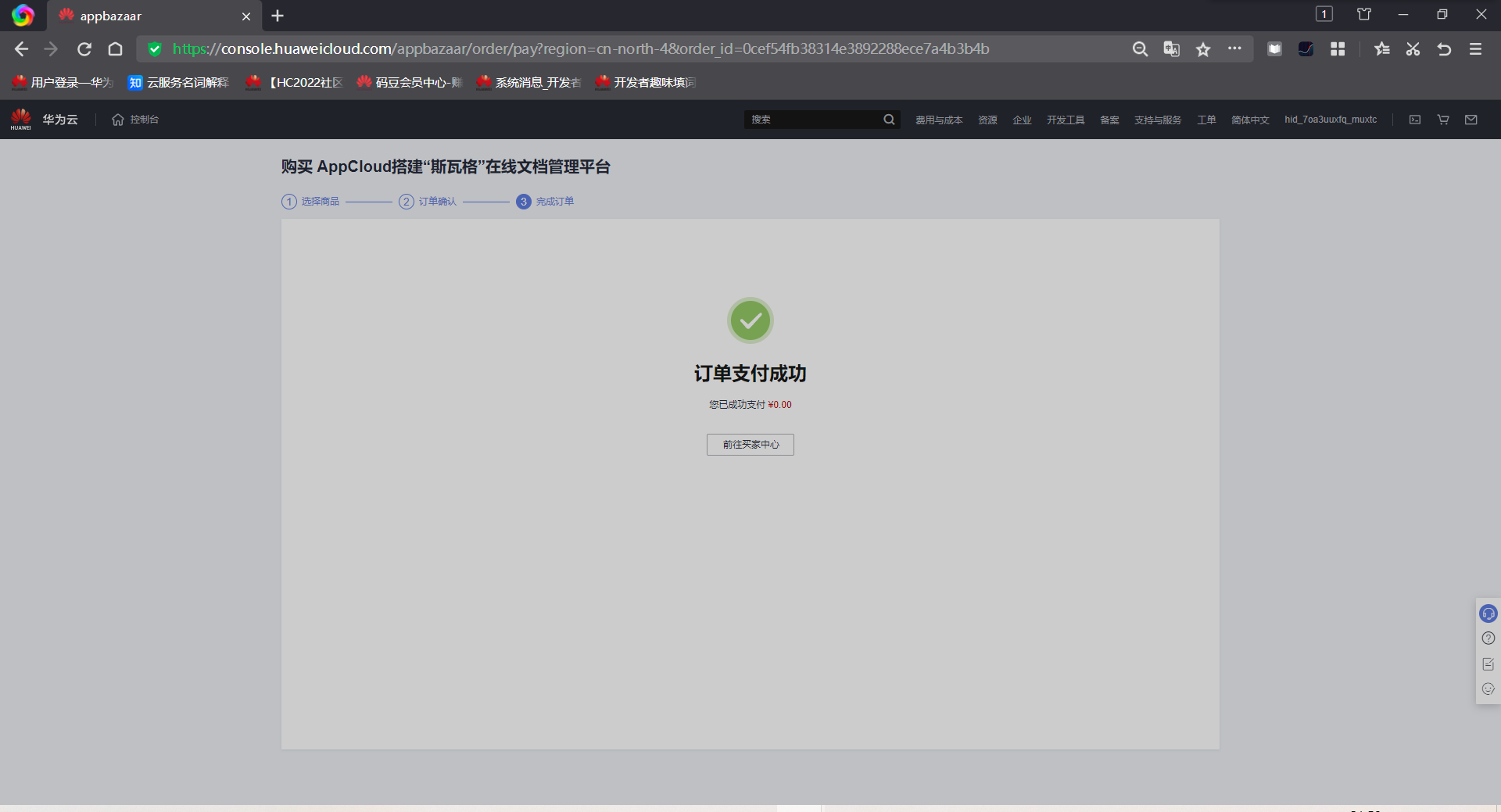Close the appbazaar tab

click(246, 16)
